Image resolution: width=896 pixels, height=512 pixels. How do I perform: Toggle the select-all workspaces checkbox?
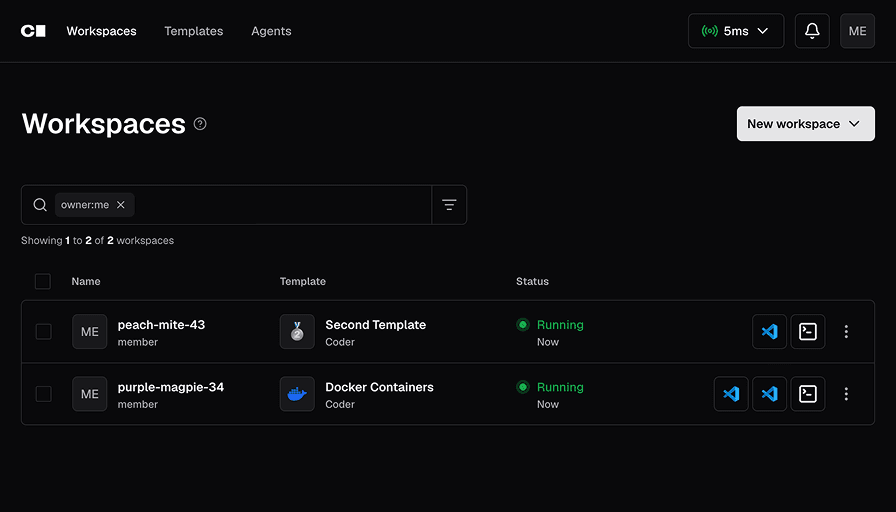click(43, 281)
